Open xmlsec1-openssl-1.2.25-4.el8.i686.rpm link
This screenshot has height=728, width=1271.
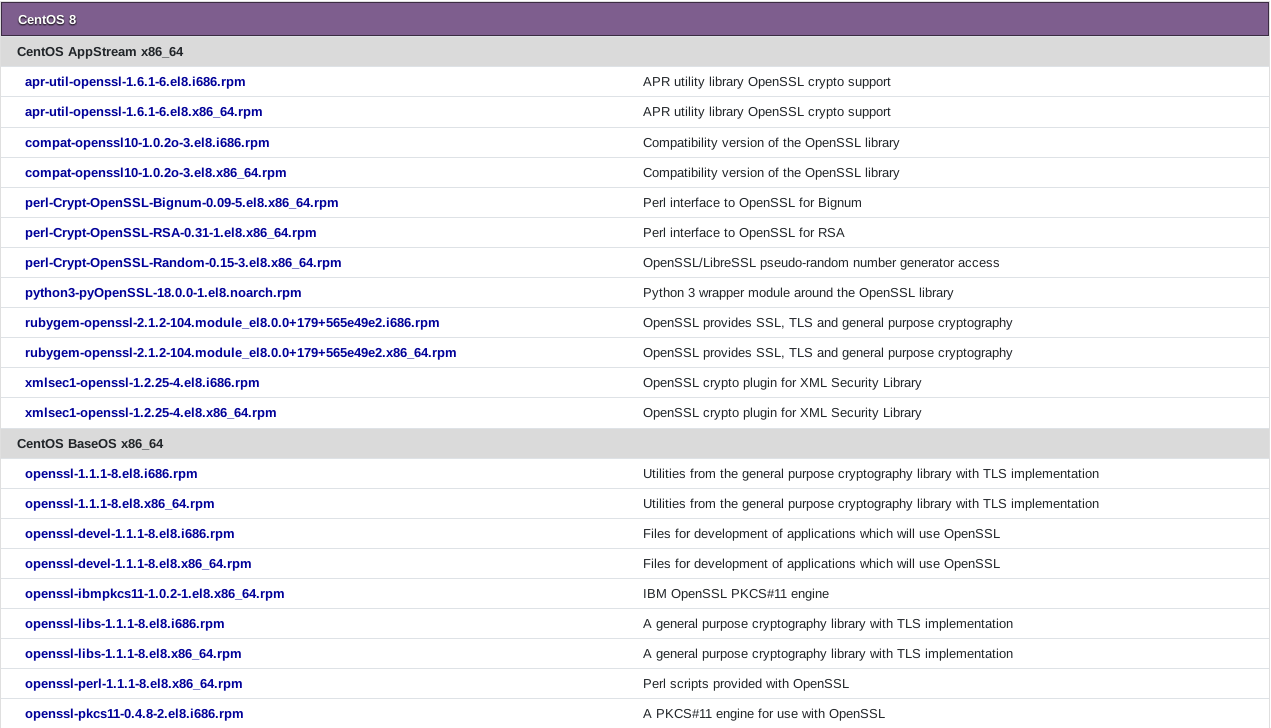tap(142, 383)
